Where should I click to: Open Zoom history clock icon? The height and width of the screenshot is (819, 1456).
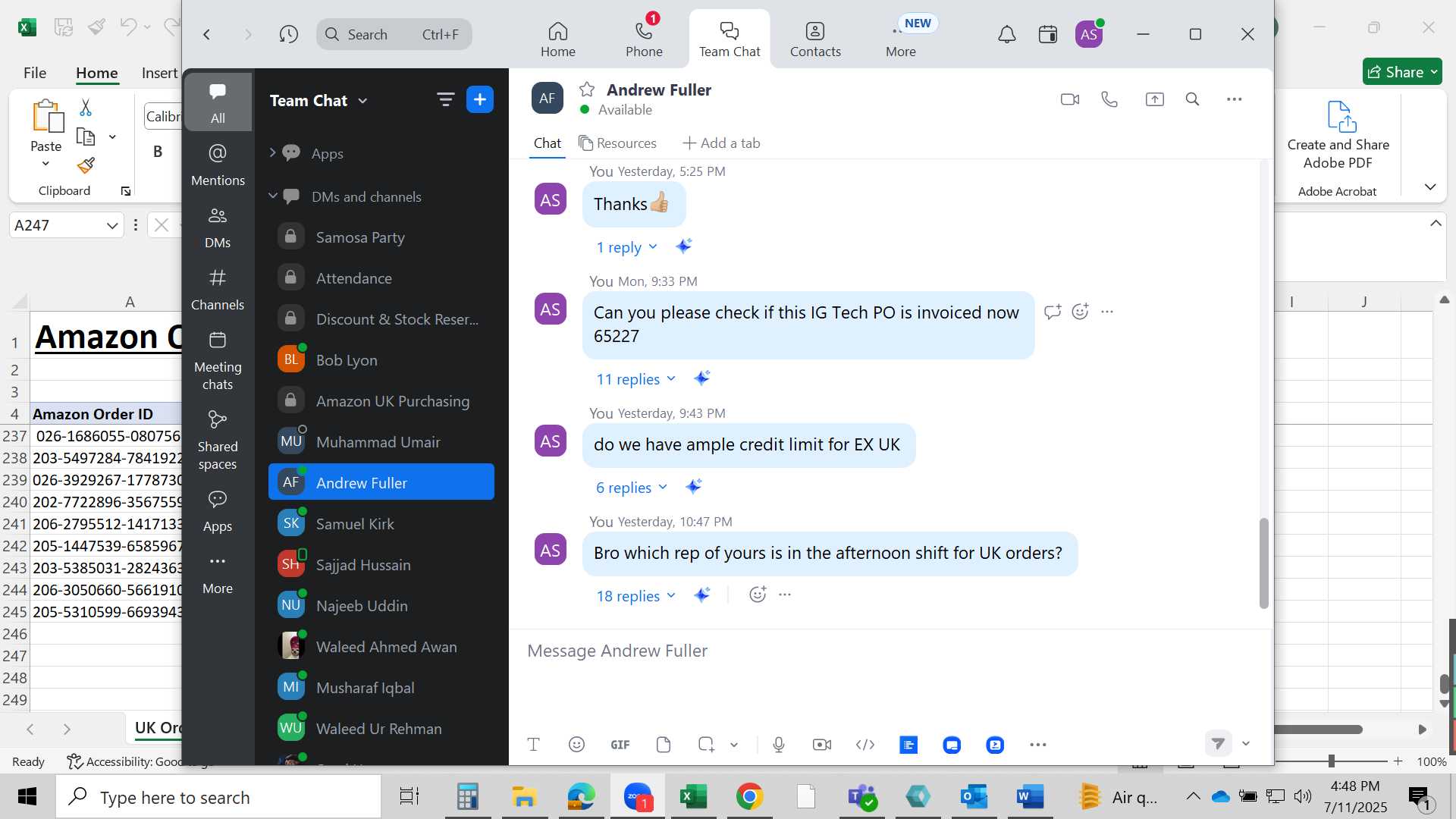coord(288,34)
